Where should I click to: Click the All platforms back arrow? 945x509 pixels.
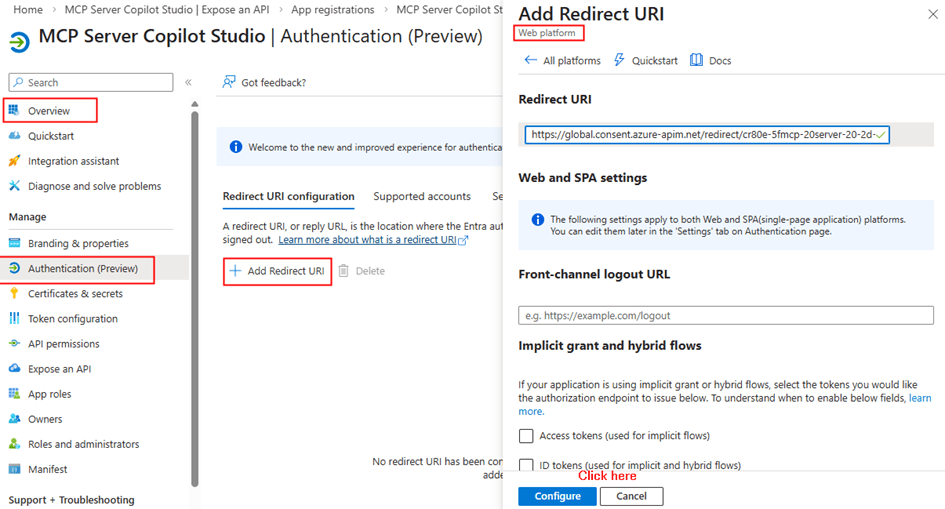pyautogui.click(x=530, y=60)
